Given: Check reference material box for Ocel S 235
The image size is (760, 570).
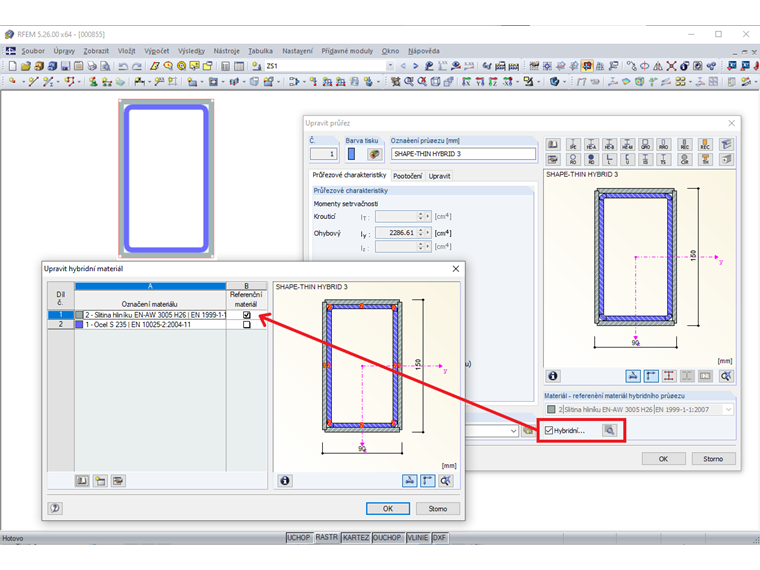Looking at the screenshot, I should pos(247,325).
